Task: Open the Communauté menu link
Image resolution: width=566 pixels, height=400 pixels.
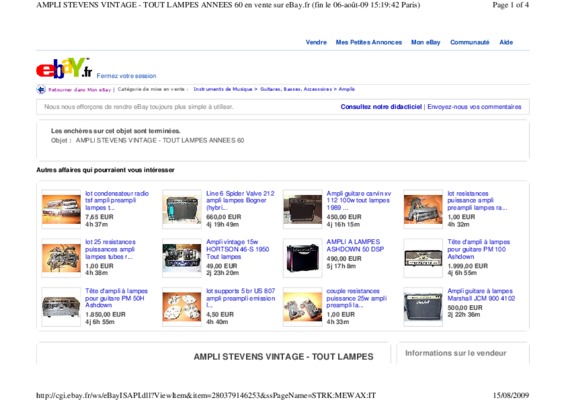Action: 469,42
